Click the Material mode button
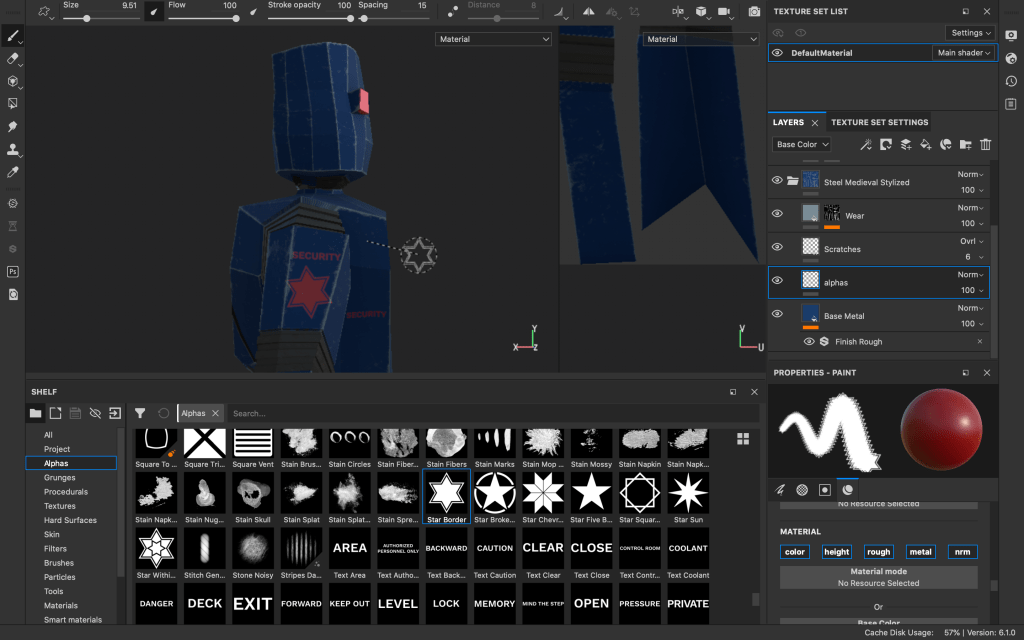This screenshot has height=640, width=1024. (878, 577)
